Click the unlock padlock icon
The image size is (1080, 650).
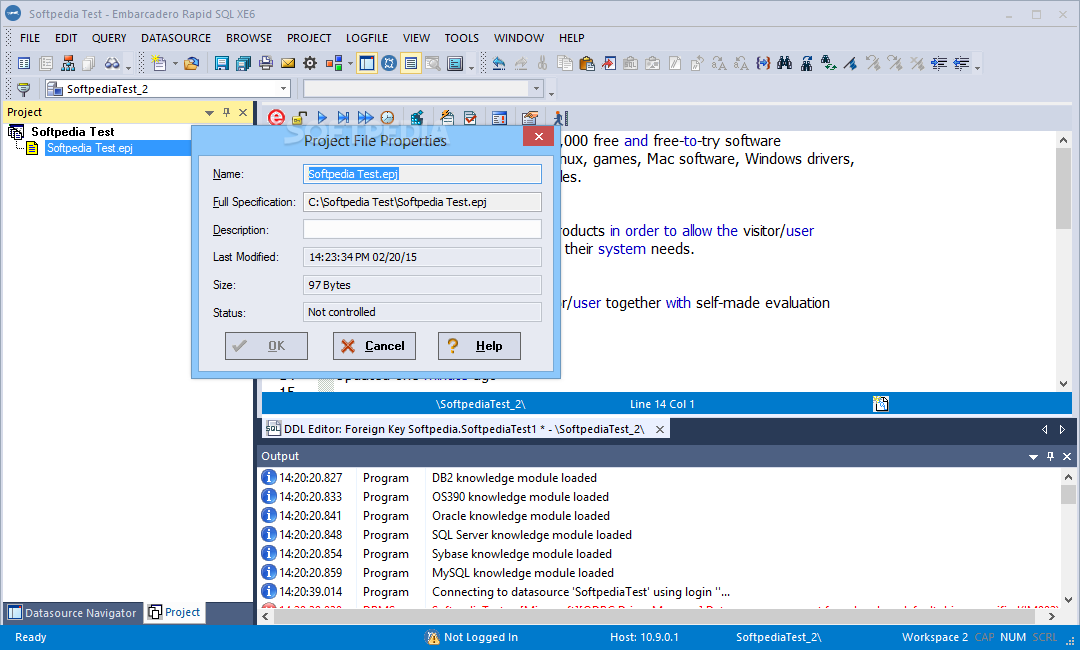click(x=300, y=118)
